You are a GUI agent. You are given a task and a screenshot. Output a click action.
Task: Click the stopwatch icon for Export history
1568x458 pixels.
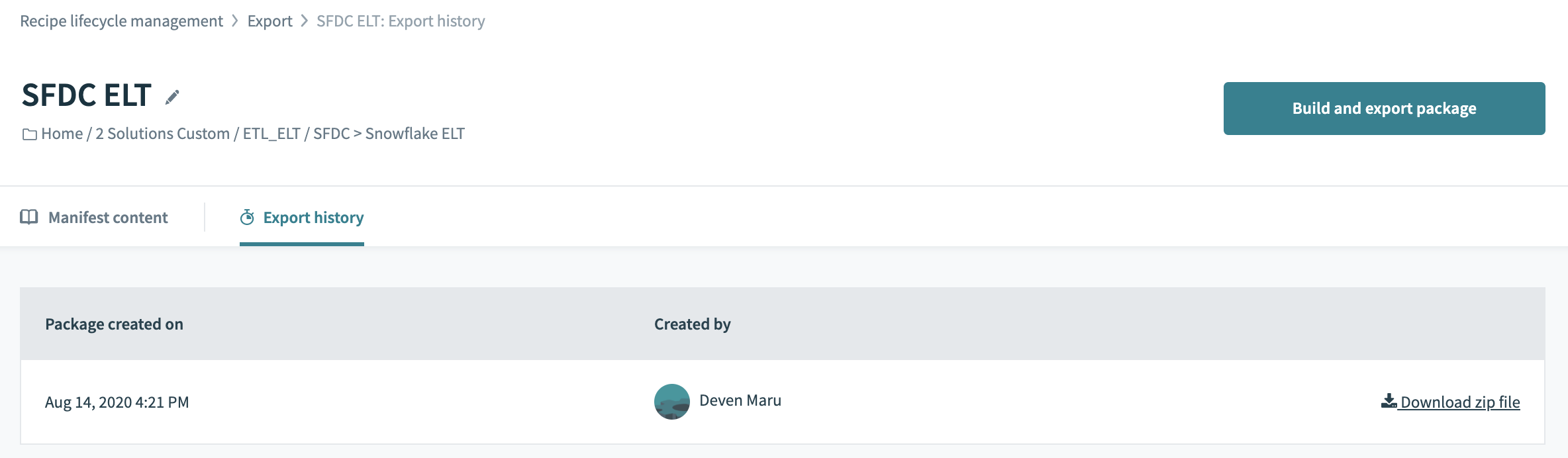coord(247,217)
